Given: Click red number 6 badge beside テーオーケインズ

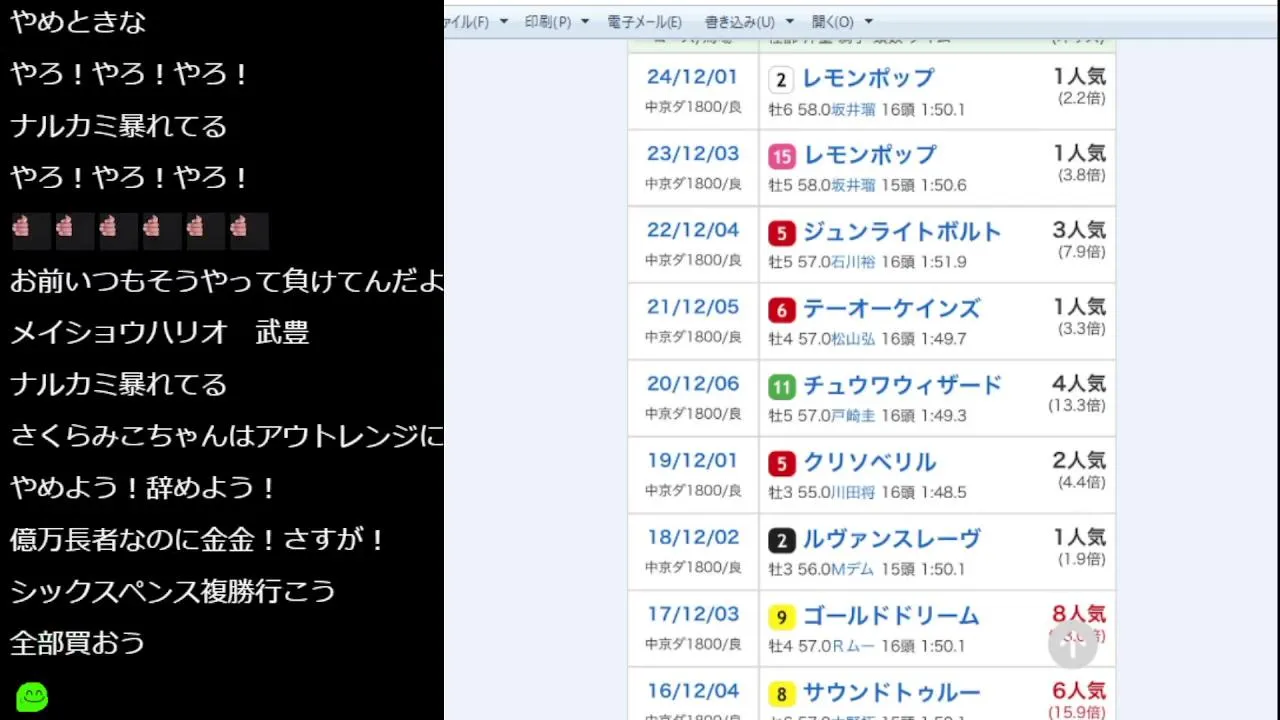Looking at the screenshot, I should [x=781, y=311].
